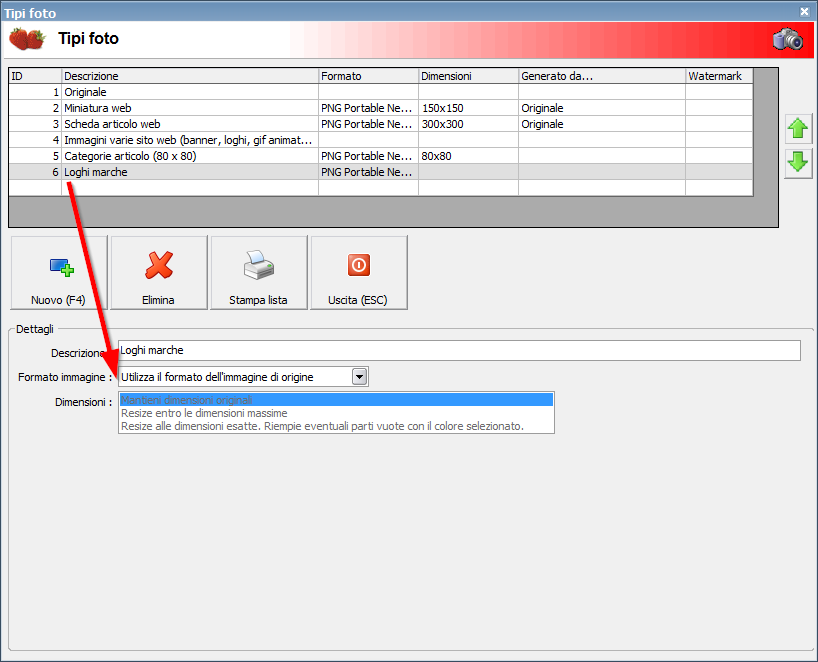Click the 'Generato da...' column header
This screenshot has width=818, height=662.
pyautogui.click(x=602, y=76)
